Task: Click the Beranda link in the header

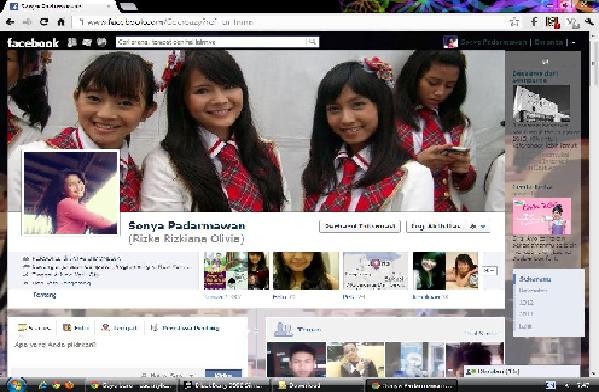Action: pyautogui.click(x=549, y=42)
